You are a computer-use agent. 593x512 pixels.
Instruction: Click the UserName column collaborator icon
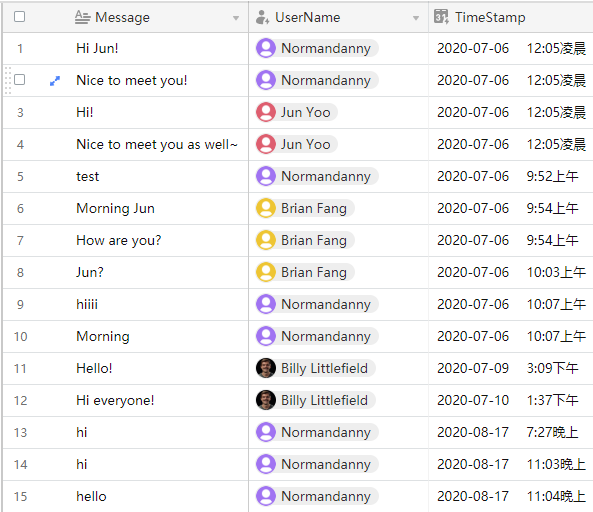click(262, 17)
